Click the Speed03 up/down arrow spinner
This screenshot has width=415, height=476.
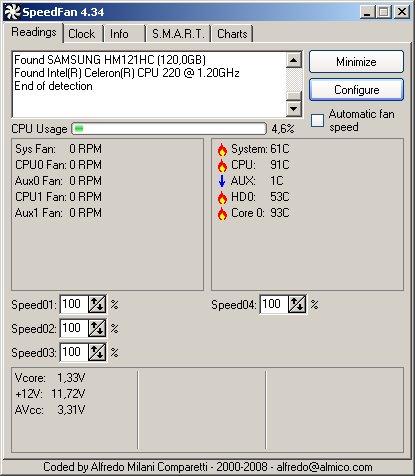97,352
